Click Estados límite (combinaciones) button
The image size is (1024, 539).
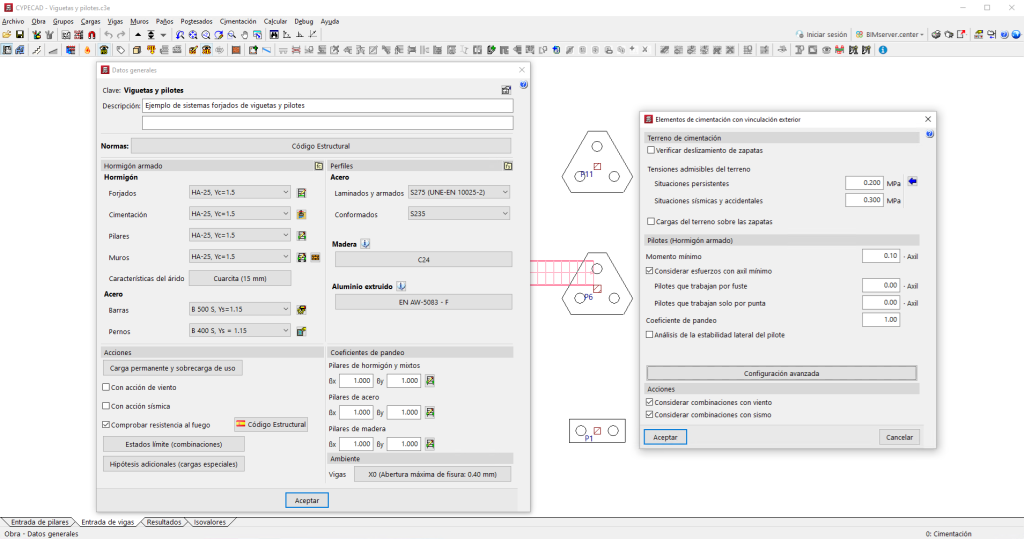pos(174,444)
